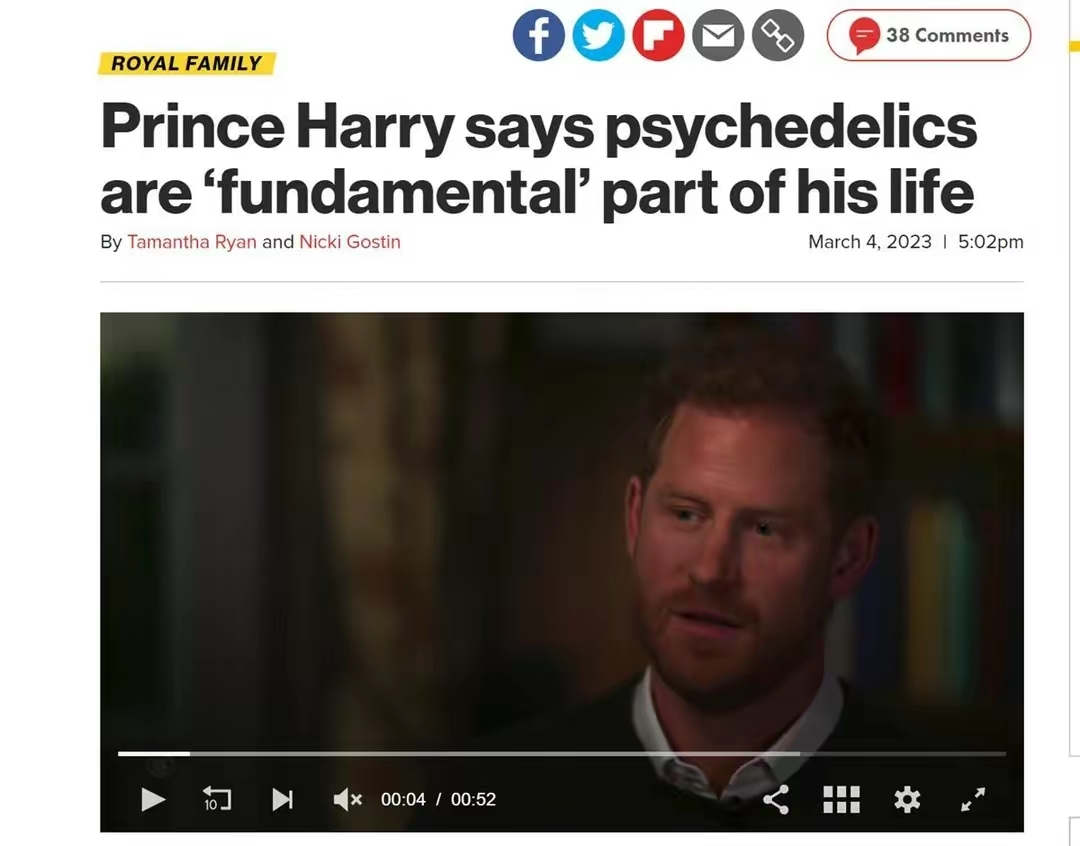1080x846 pixels.
Task: Click the video player share icon
Action: [x=776, y=799]
